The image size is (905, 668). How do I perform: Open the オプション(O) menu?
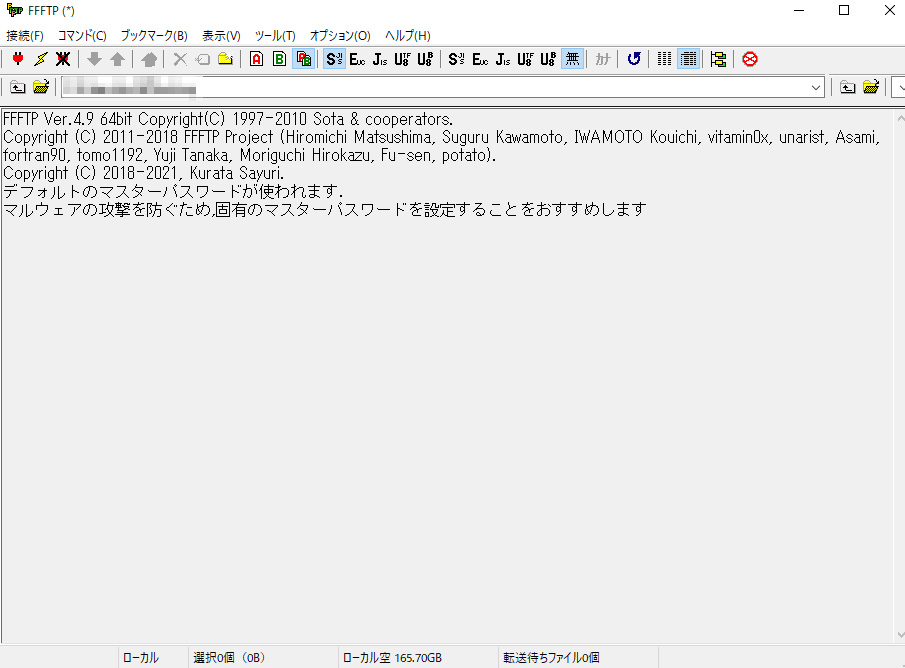[340, 36]
